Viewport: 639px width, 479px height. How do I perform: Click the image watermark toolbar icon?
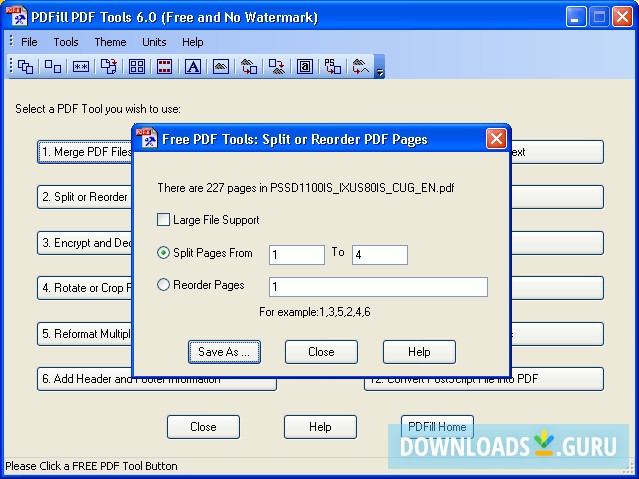click(x=221, y=66)
